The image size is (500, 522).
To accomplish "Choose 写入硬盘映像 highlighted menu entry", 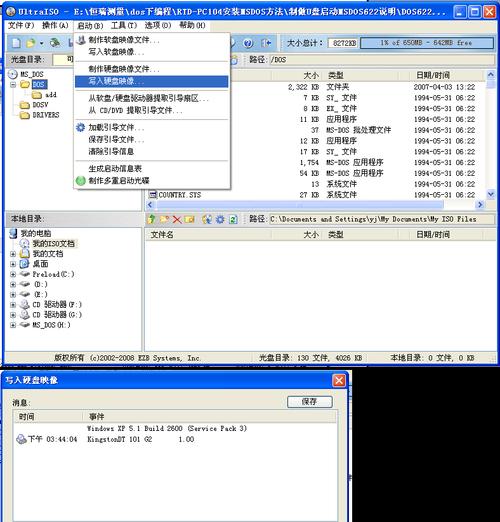I will (x=152, y=81).
